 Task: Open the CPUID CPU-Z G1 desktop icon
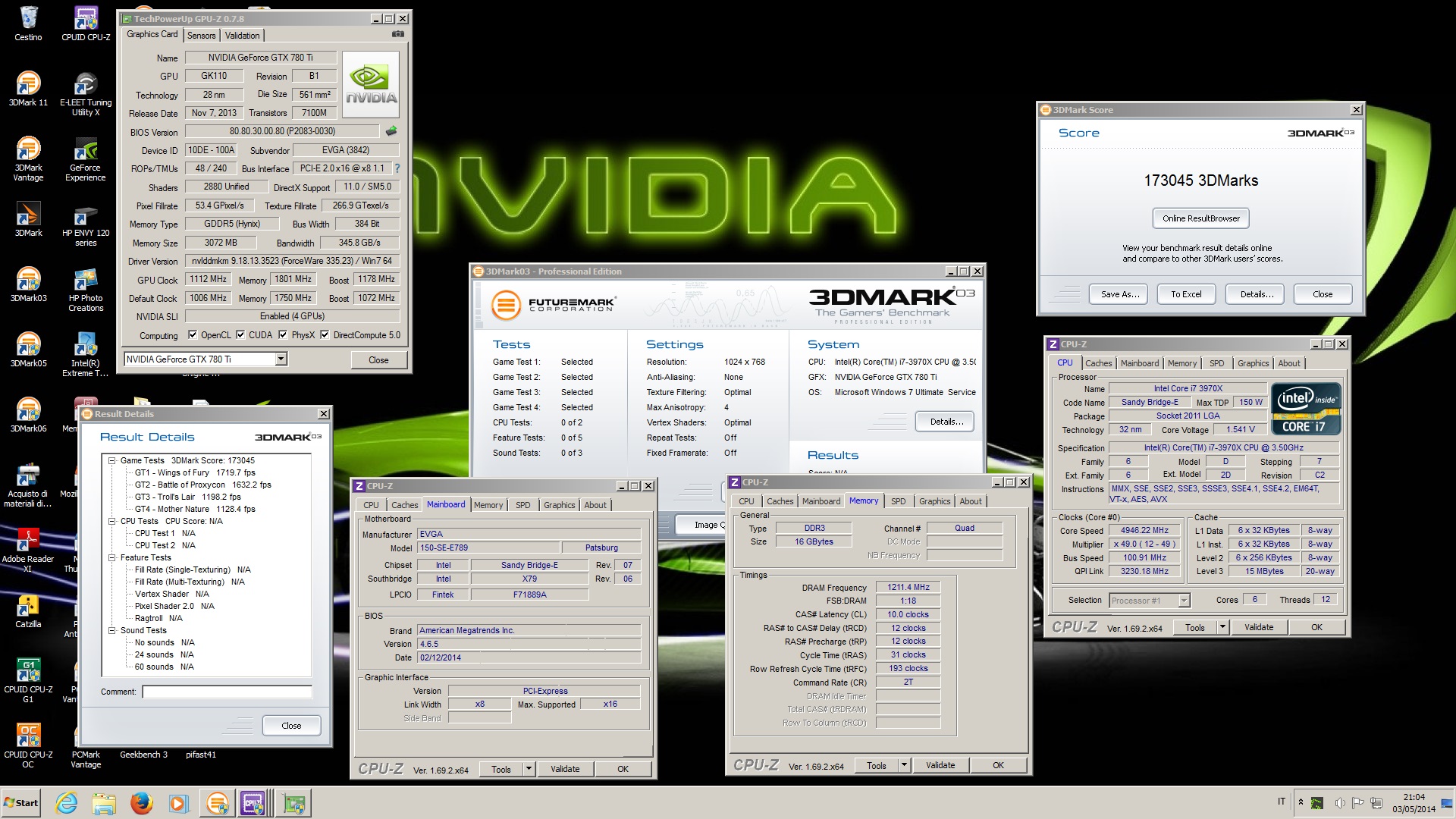coord(28,680)
